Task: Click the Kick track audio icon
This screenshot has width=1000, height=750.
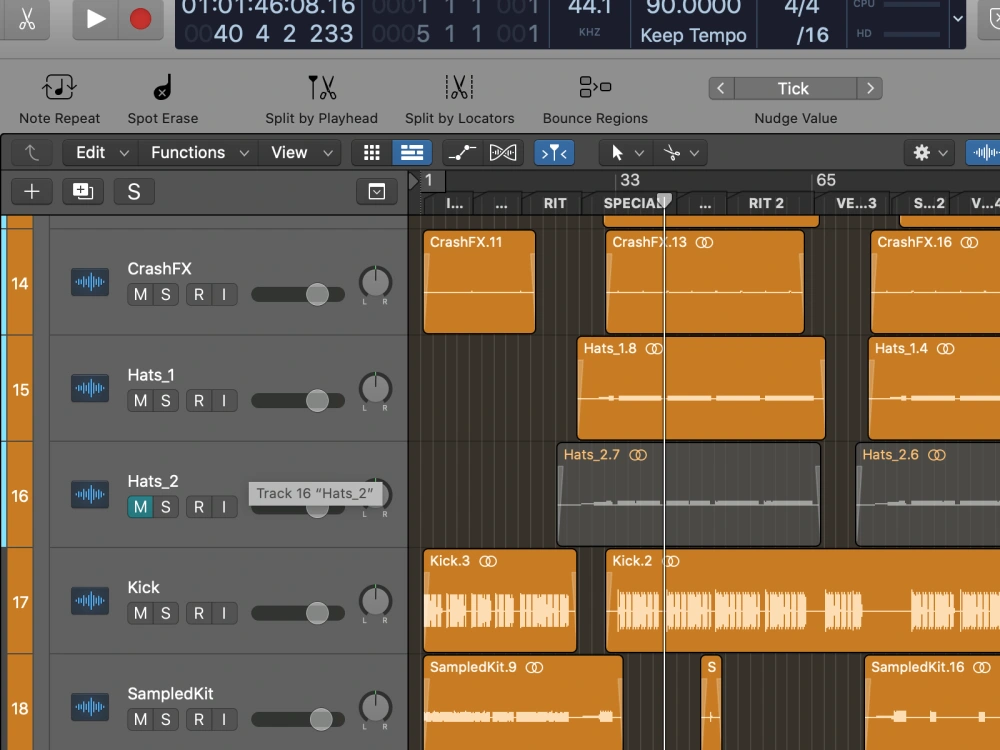Action: [x=89, y=600]
